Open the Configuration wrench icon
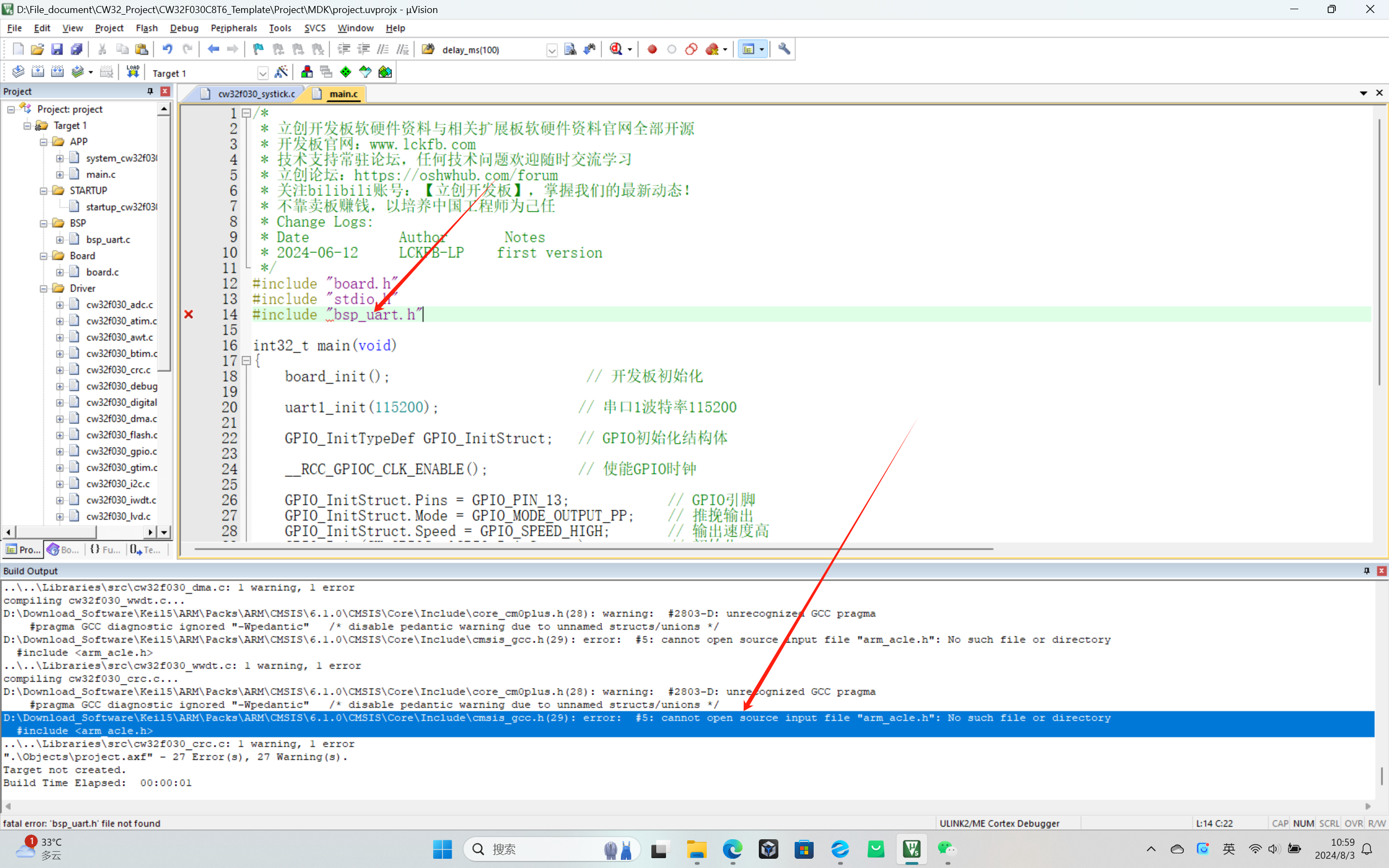The width and height of the screenshot is (1389, 868). [x=784, y=49]
